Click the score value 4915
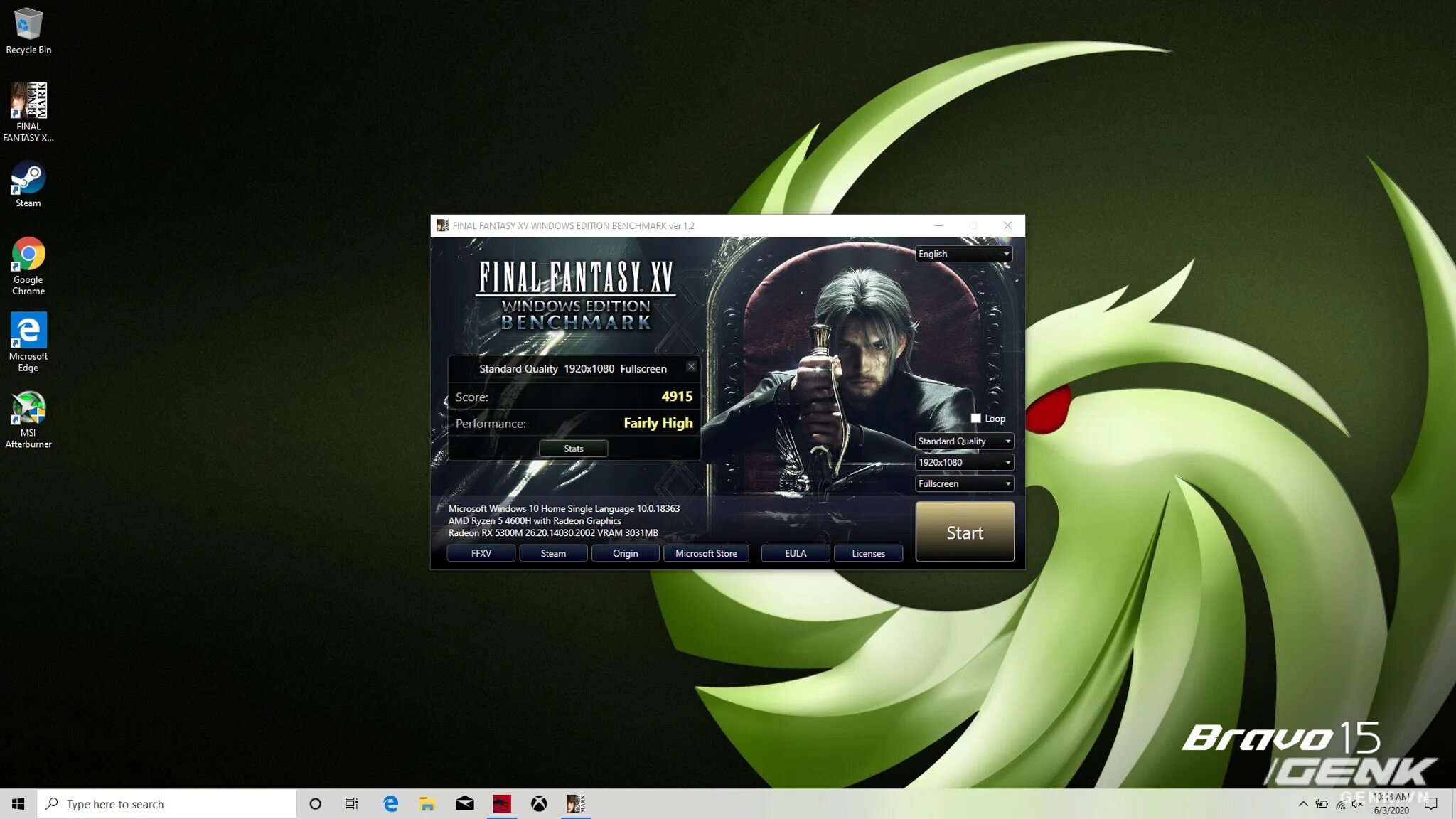The image size is (1456, 819). coord(677,397)
